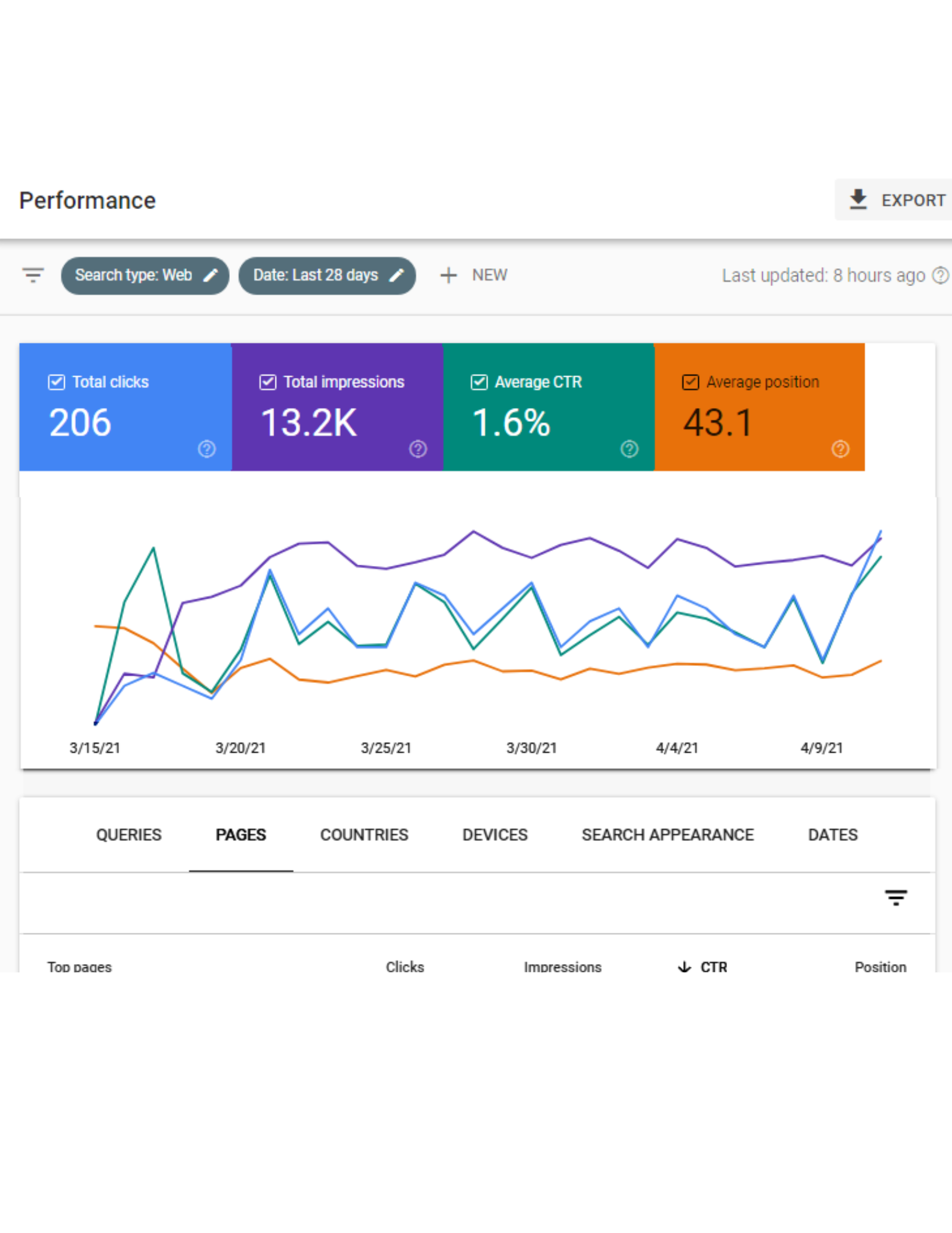This screenshot has width=952, height=1233.
Task: Switch to the Queries tab
Action: (129, 835)
